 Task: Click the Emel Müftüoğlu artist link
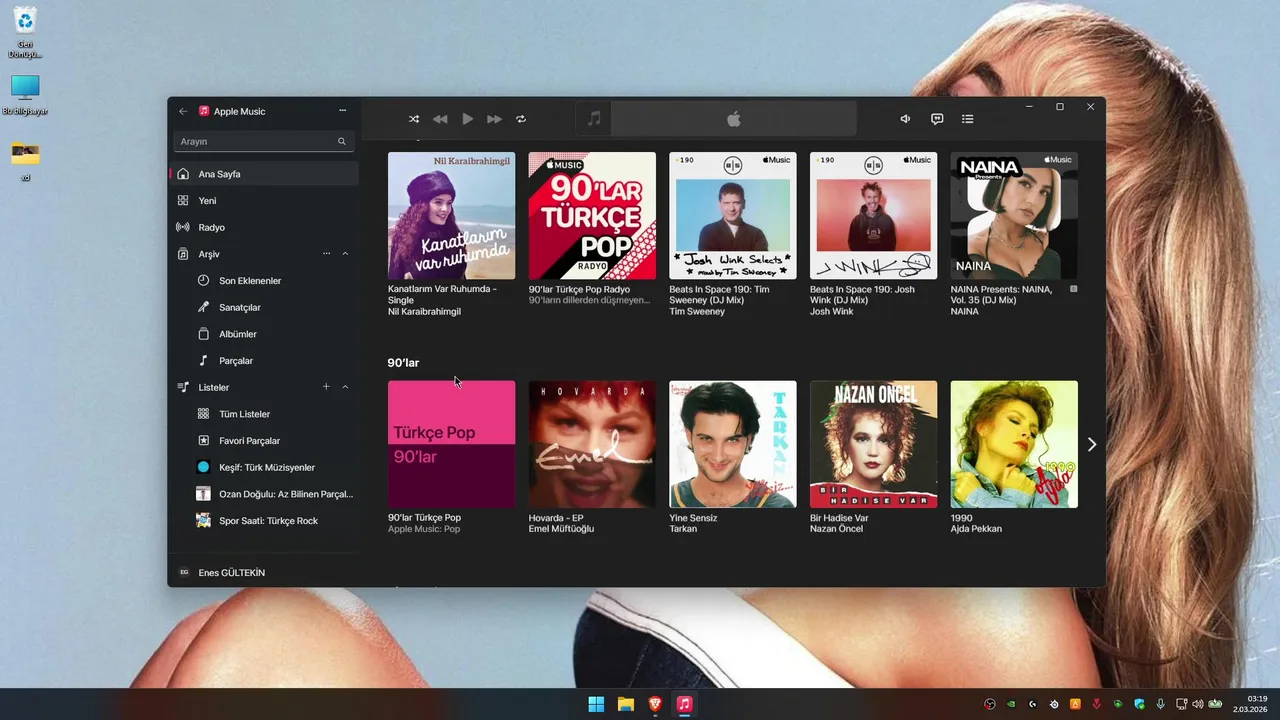[561, 529]
